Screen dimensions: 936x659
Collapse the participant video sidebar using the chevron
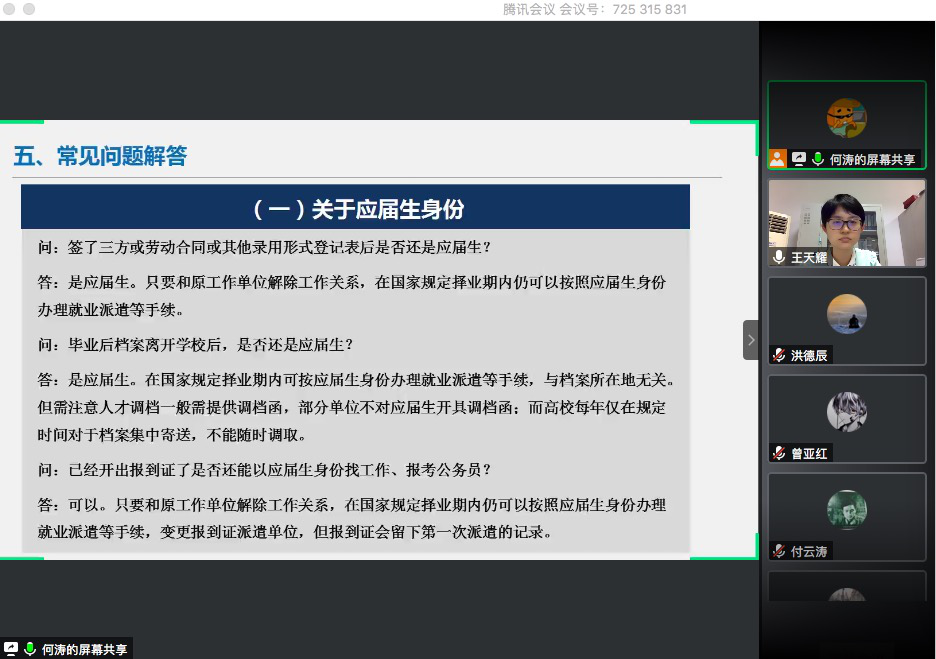click(750, 340)
